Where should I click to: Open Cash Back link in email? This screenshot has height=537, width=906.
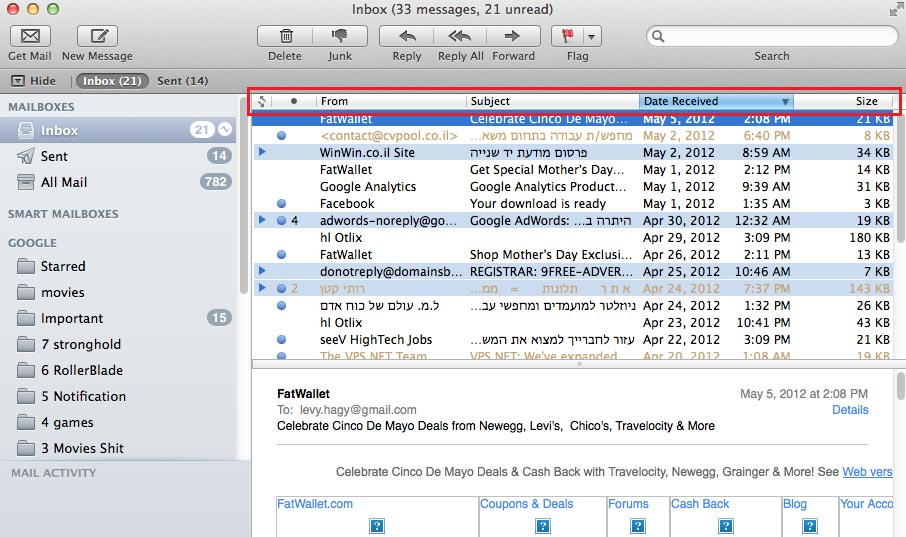[700, 503]
